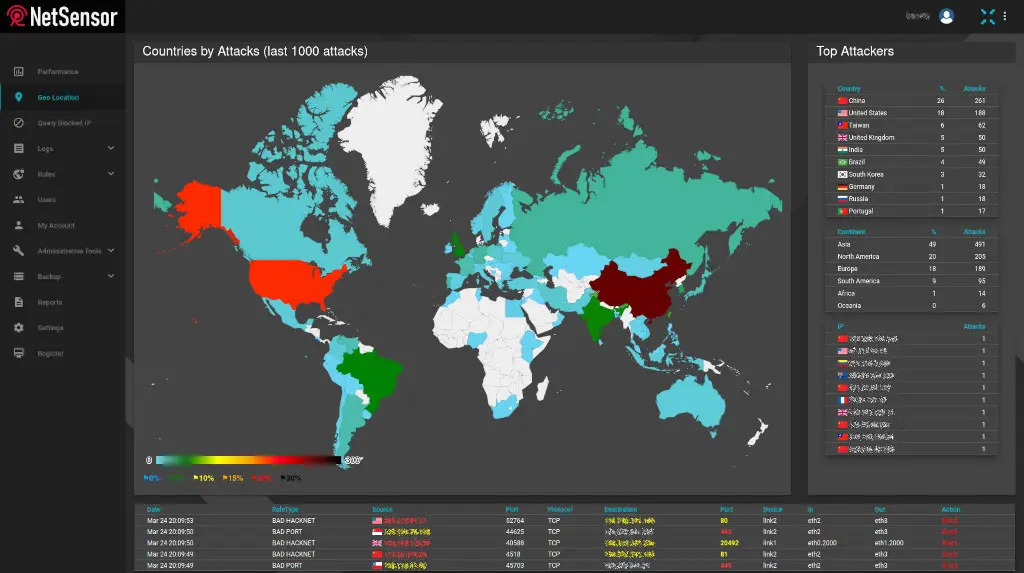
Task: Click the Geo Location pin icon
Action: click(18, 97)
